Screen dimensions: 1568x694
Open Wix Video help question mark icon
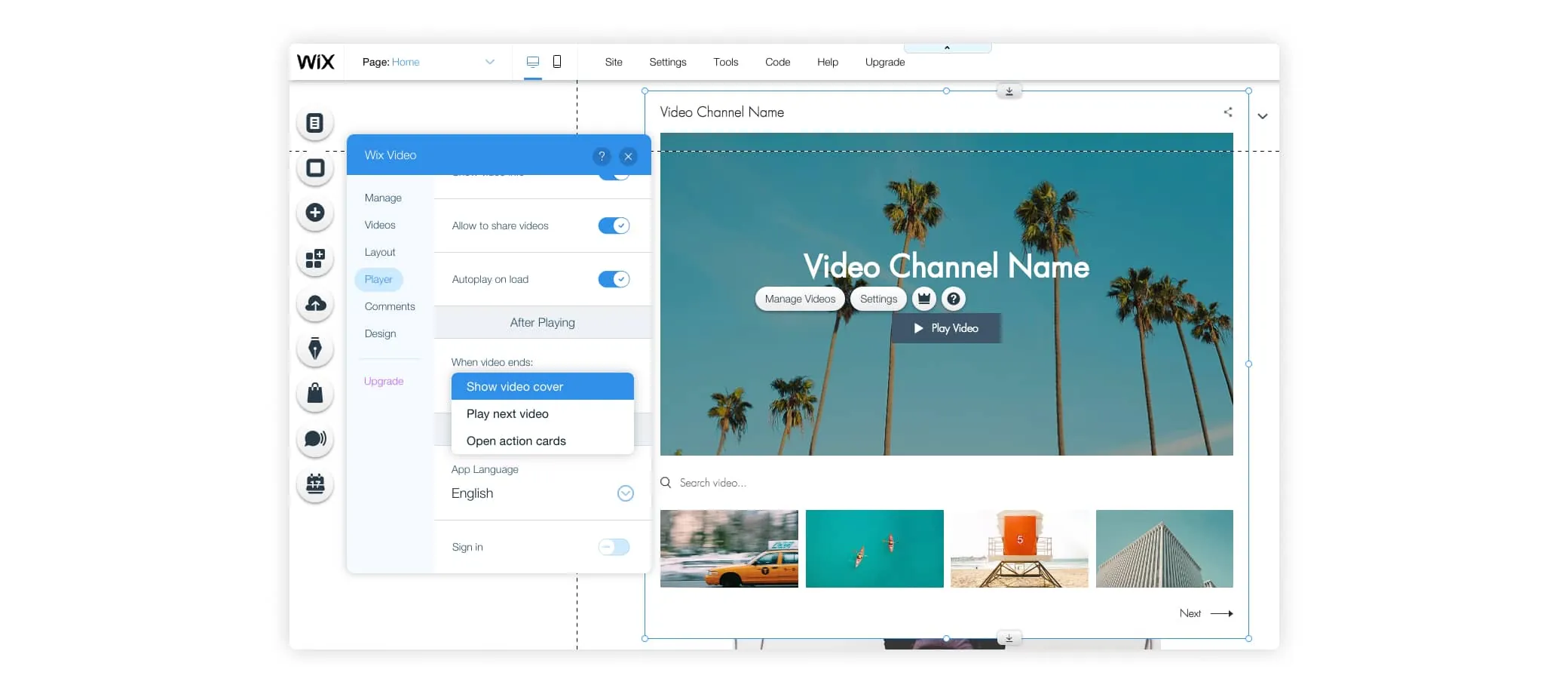tap(602, 156)
